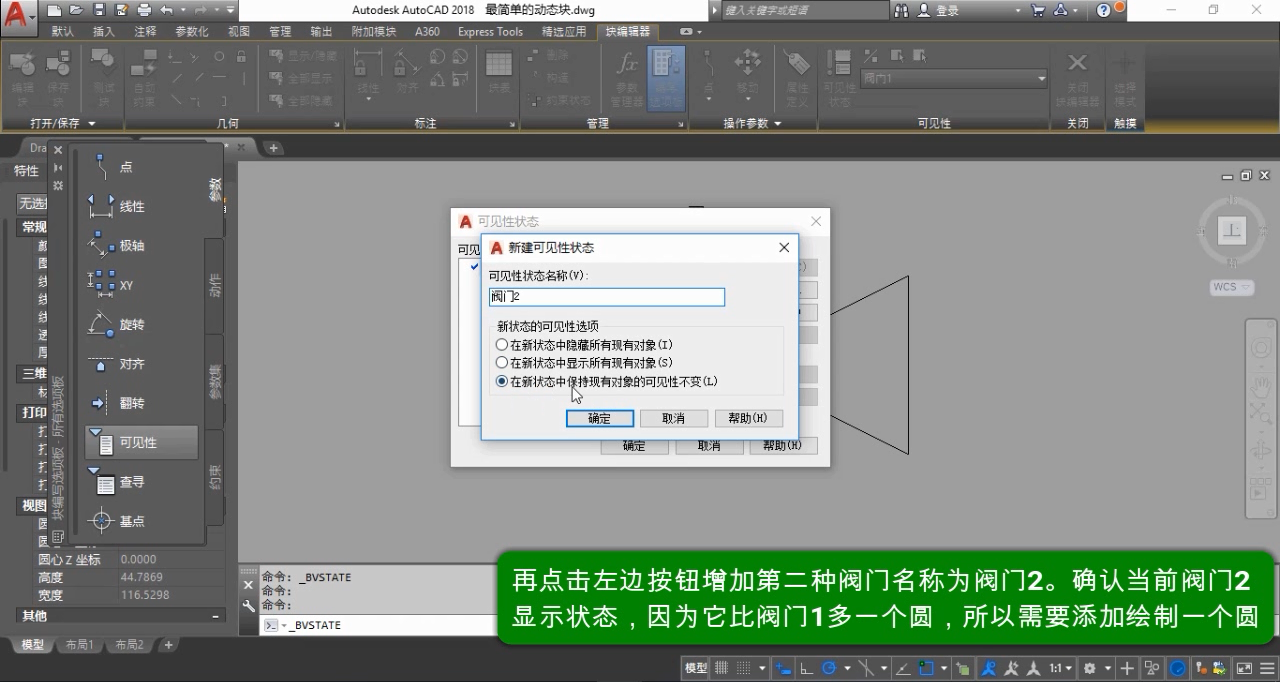Click the ViewCube 上 top face
The height and width of the screenshot is (682, 1280).
click(x=1234, y=230)
